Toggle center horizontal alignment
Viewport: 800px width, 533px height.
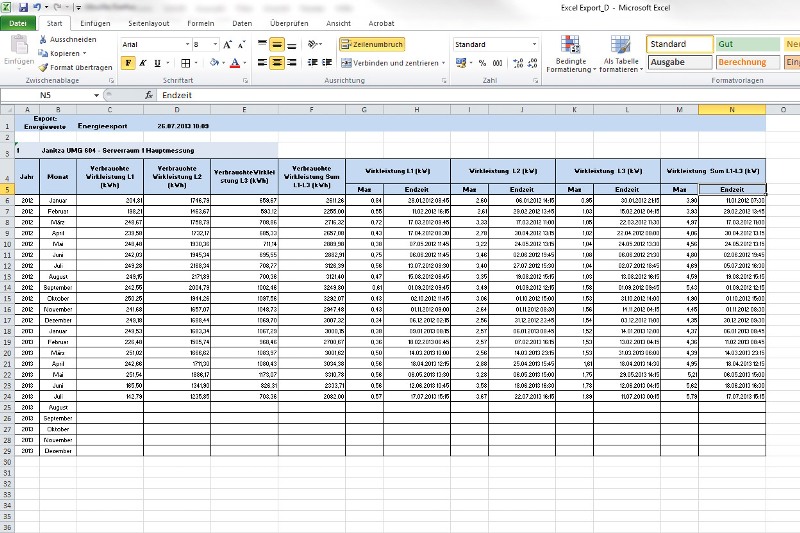(x=277, y=63)
